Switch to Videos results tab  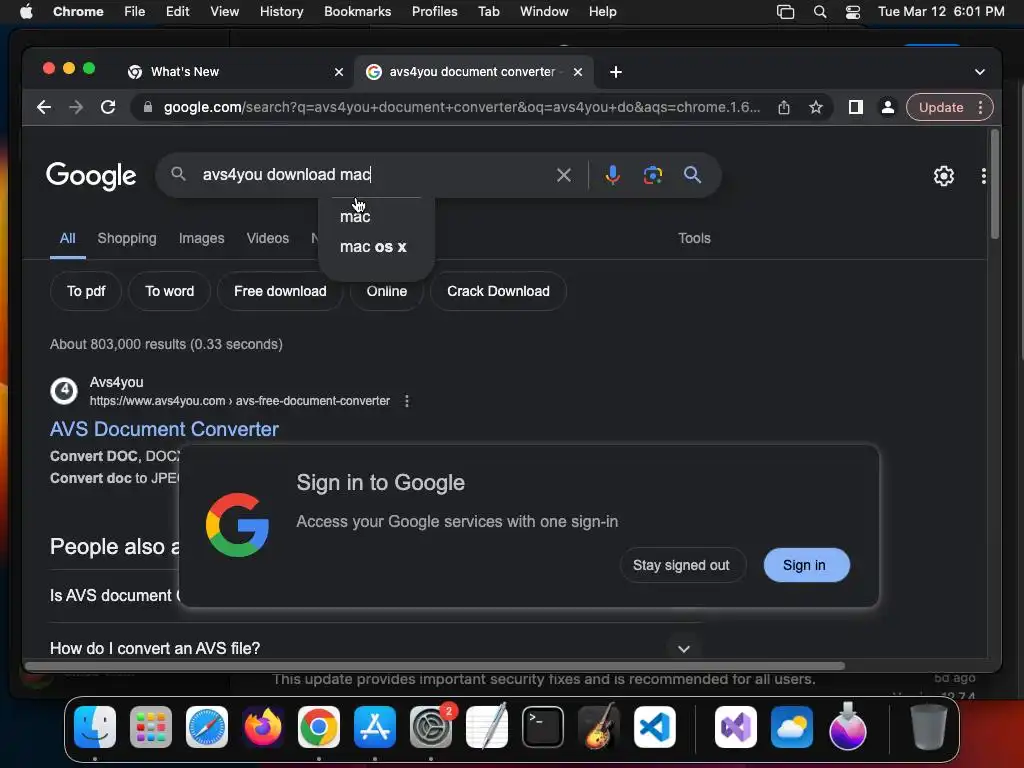(x=268, y=238)
